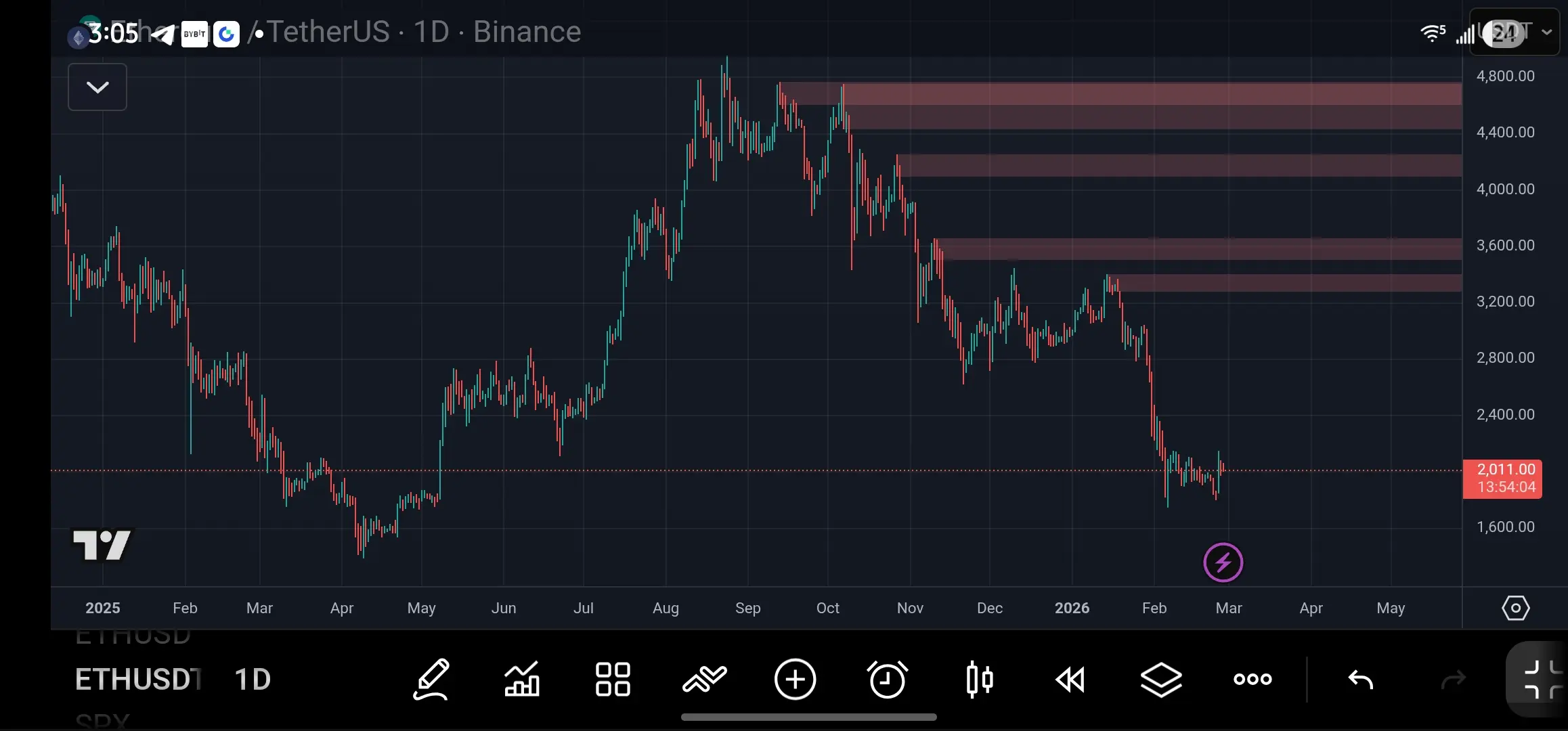Add symbol with plus circle icon
Image resolution: width=1568 pixels, height=731 pixels.
pyautogui.click(x=795, y=679)
